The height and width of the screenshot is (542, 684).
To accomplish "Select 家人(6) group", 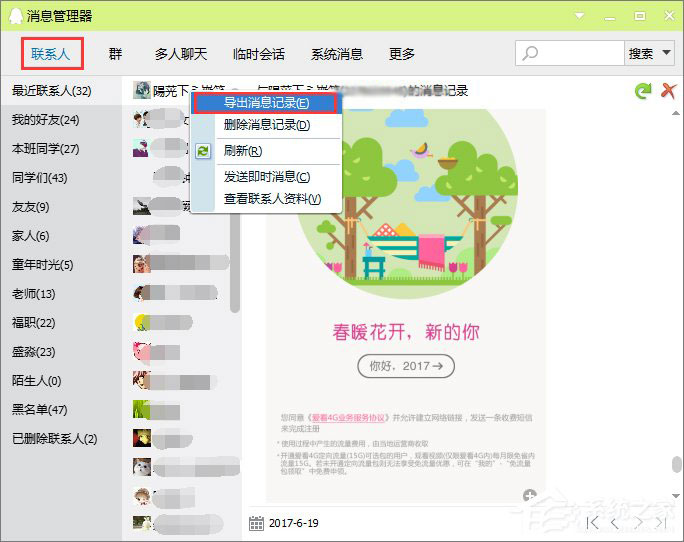I will point(61,236).
